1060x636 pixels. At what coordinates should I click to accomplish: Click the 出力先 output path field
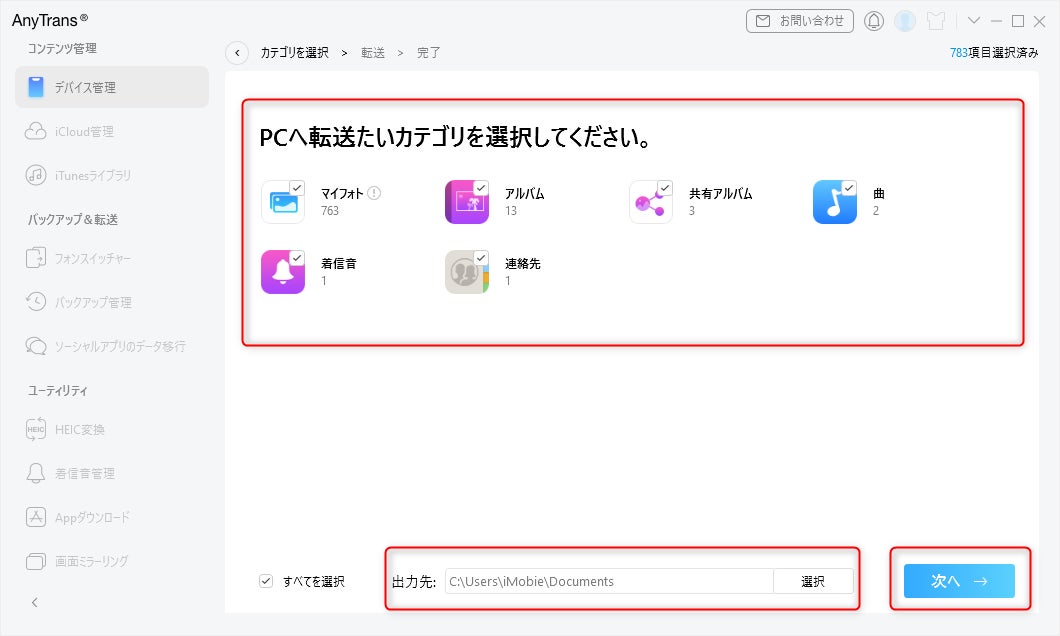(608, 581)
